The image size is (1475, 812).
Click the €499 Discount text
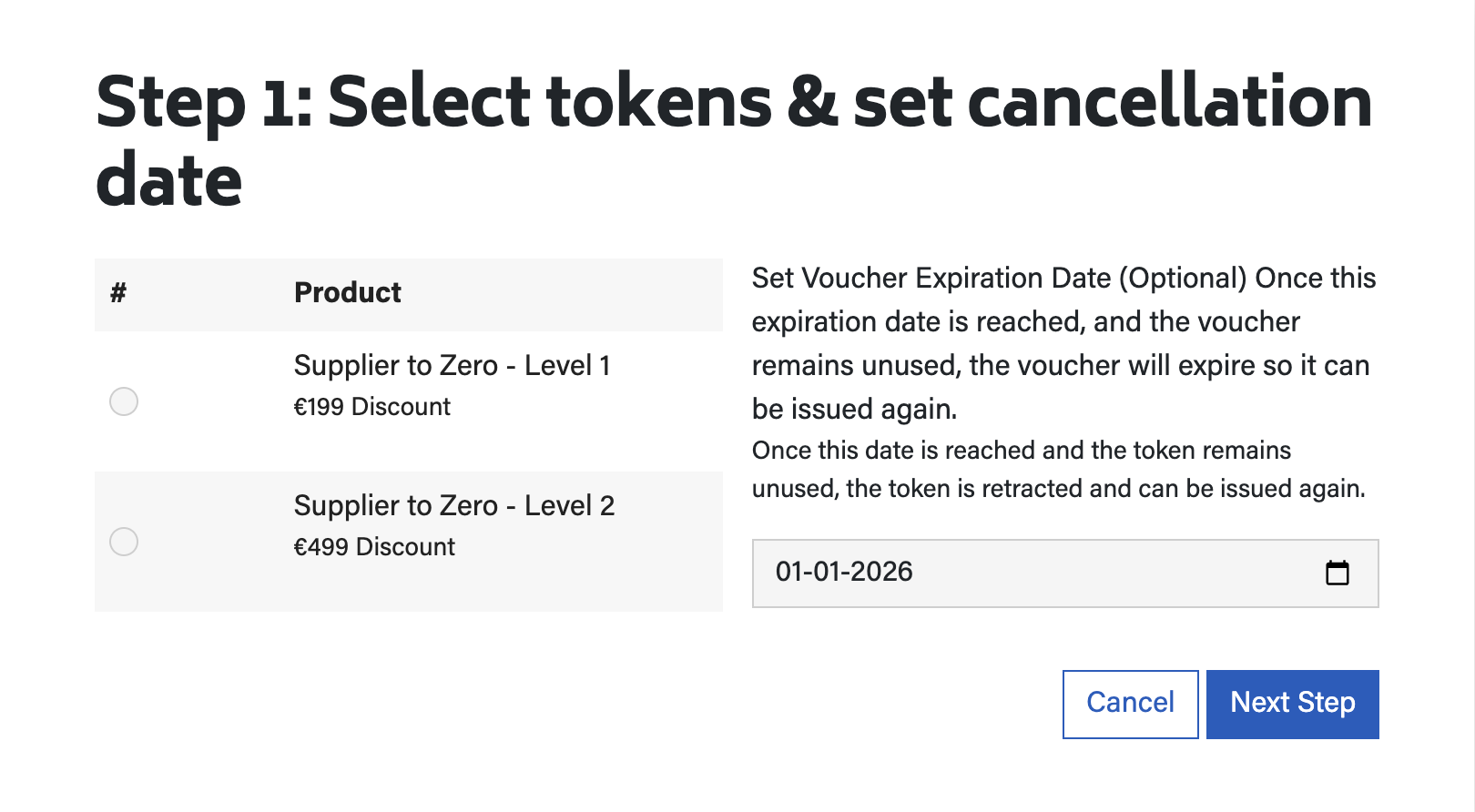pos(373,547)
